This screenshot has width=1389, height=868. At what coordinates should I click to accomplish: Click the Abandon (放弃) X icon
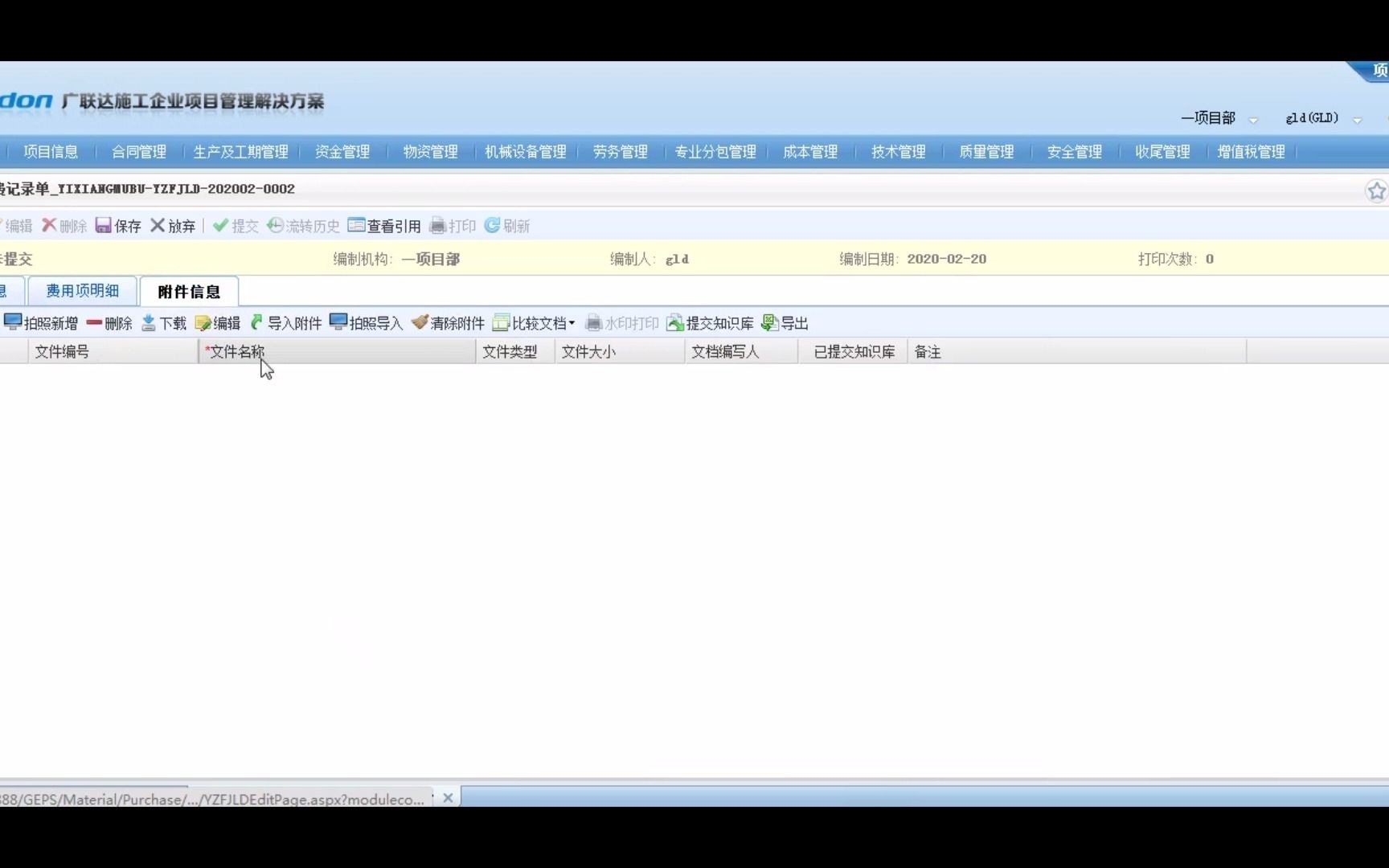click(x=158, y=226)
